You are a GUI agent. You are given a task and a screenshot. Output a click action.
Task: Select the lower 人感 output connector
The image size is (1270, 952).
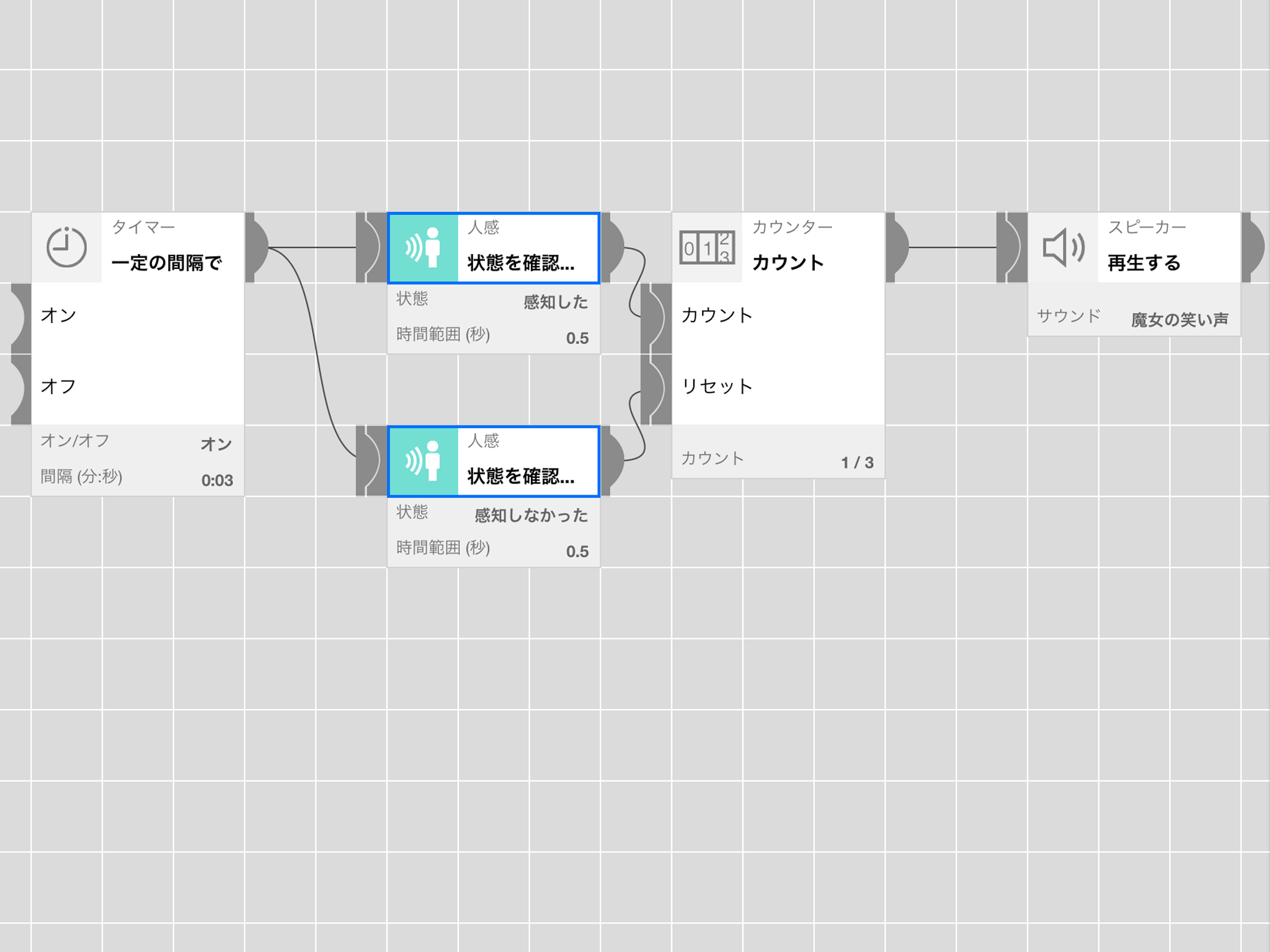[x=613, y=461]
